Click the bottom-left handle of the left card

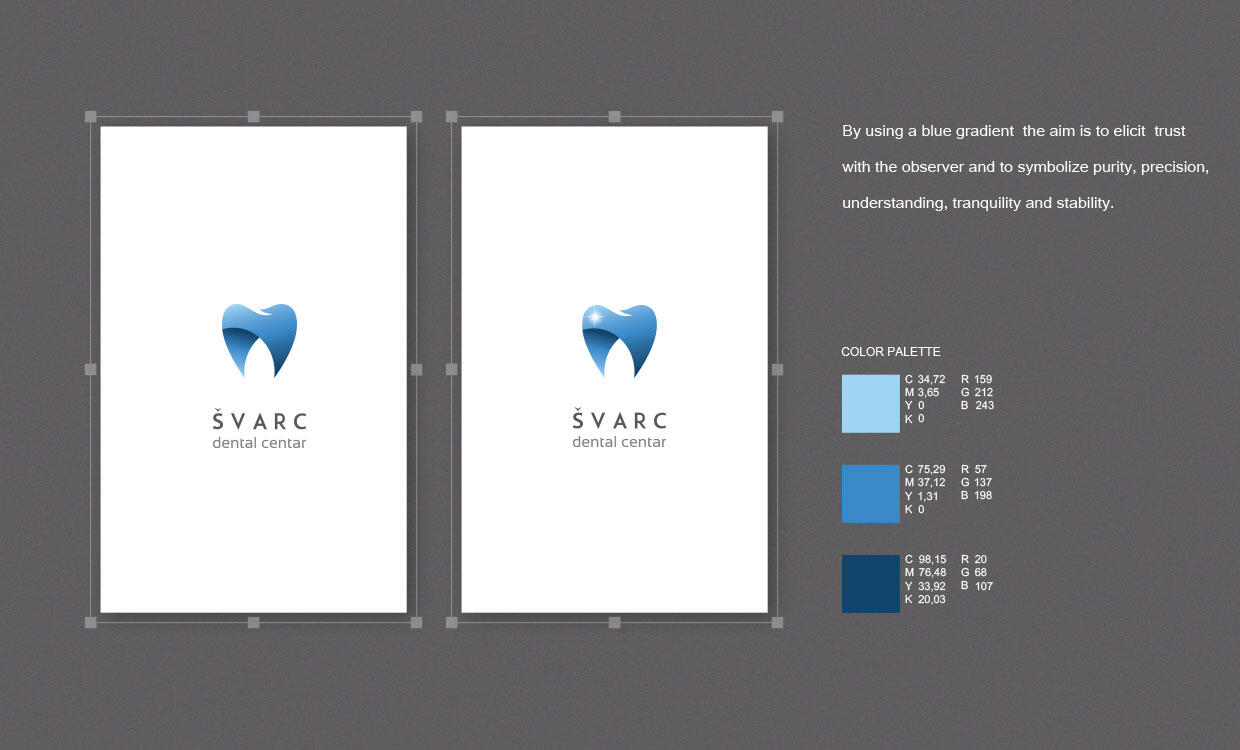[91, 622]
